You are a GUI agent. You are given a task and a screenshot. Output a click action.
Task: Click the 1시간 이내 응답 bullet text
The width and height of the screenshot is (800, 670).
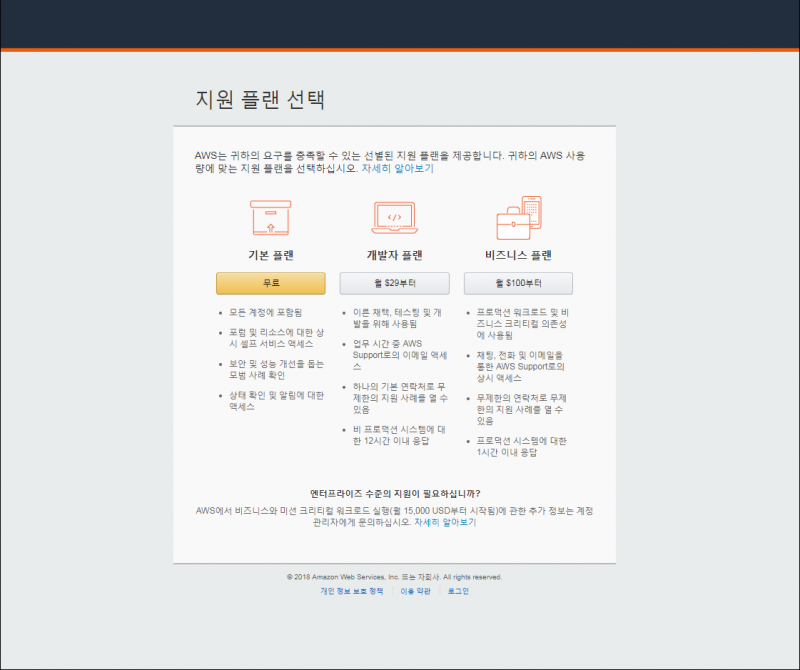coord(521,446)
